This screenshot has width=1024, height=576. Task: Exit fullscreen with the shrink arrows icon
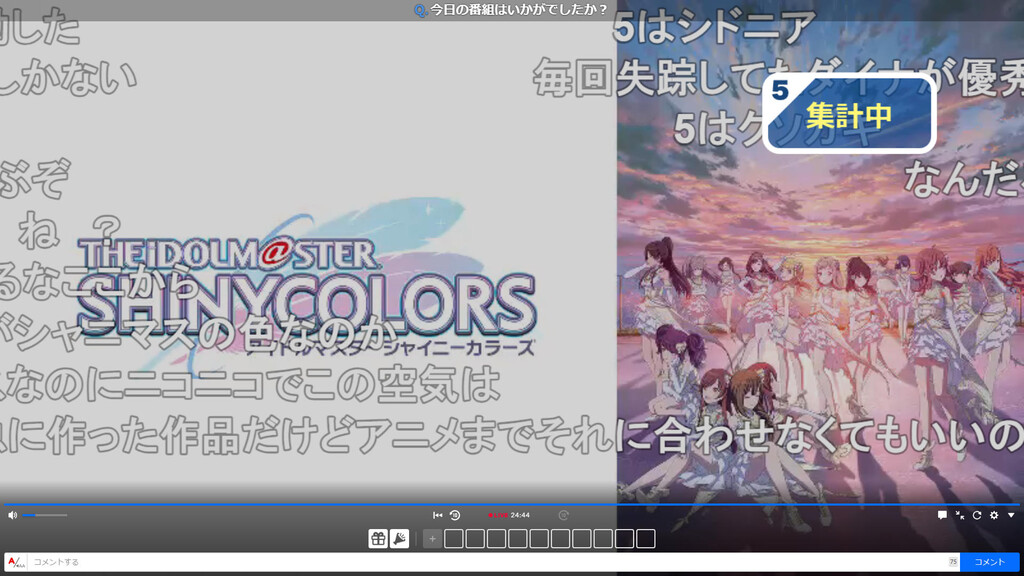[960, 515]
